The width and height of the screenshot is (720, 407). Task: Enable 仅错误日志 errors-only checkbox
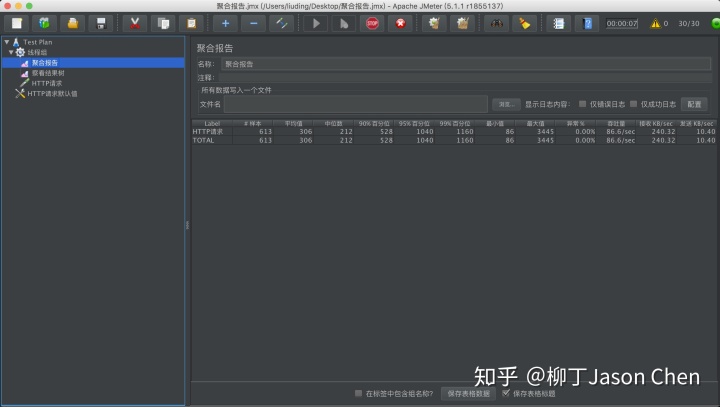[582, 104]
